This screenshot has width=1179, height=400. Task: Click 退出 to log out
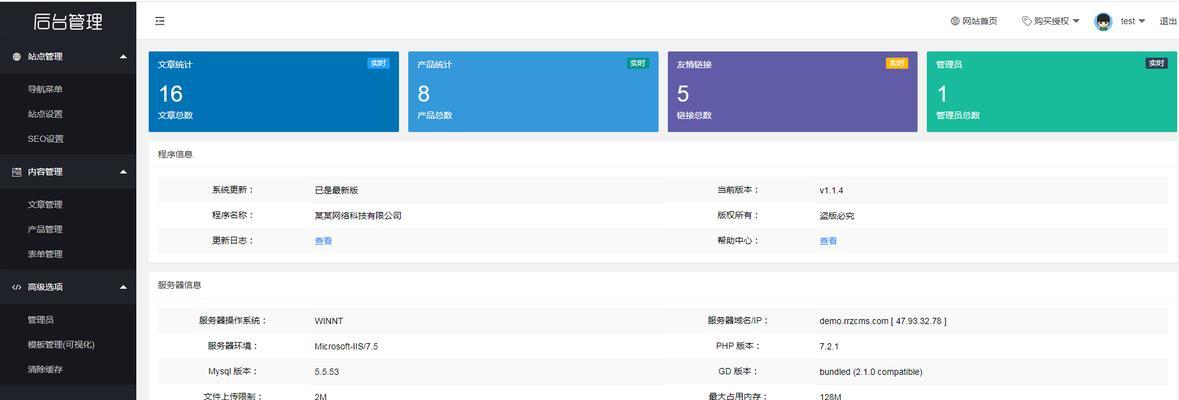1168,21
